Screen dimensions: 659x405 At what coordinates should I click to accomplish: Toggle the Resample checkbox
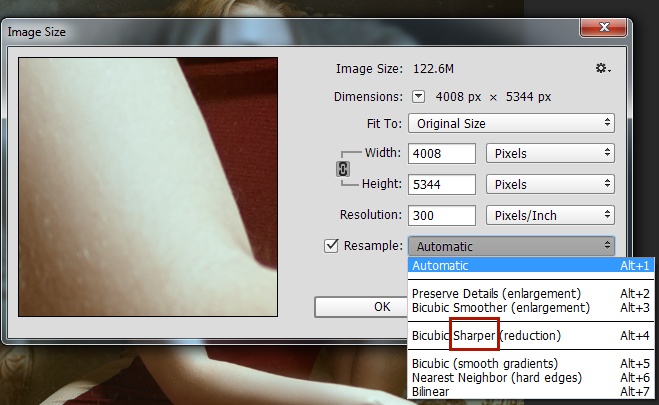331,246
